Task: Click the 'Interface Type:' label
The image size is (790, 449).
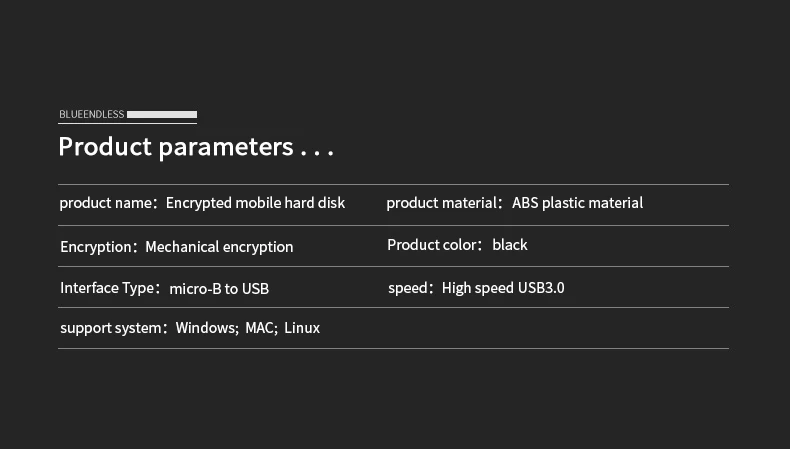Action: point(110,288)
